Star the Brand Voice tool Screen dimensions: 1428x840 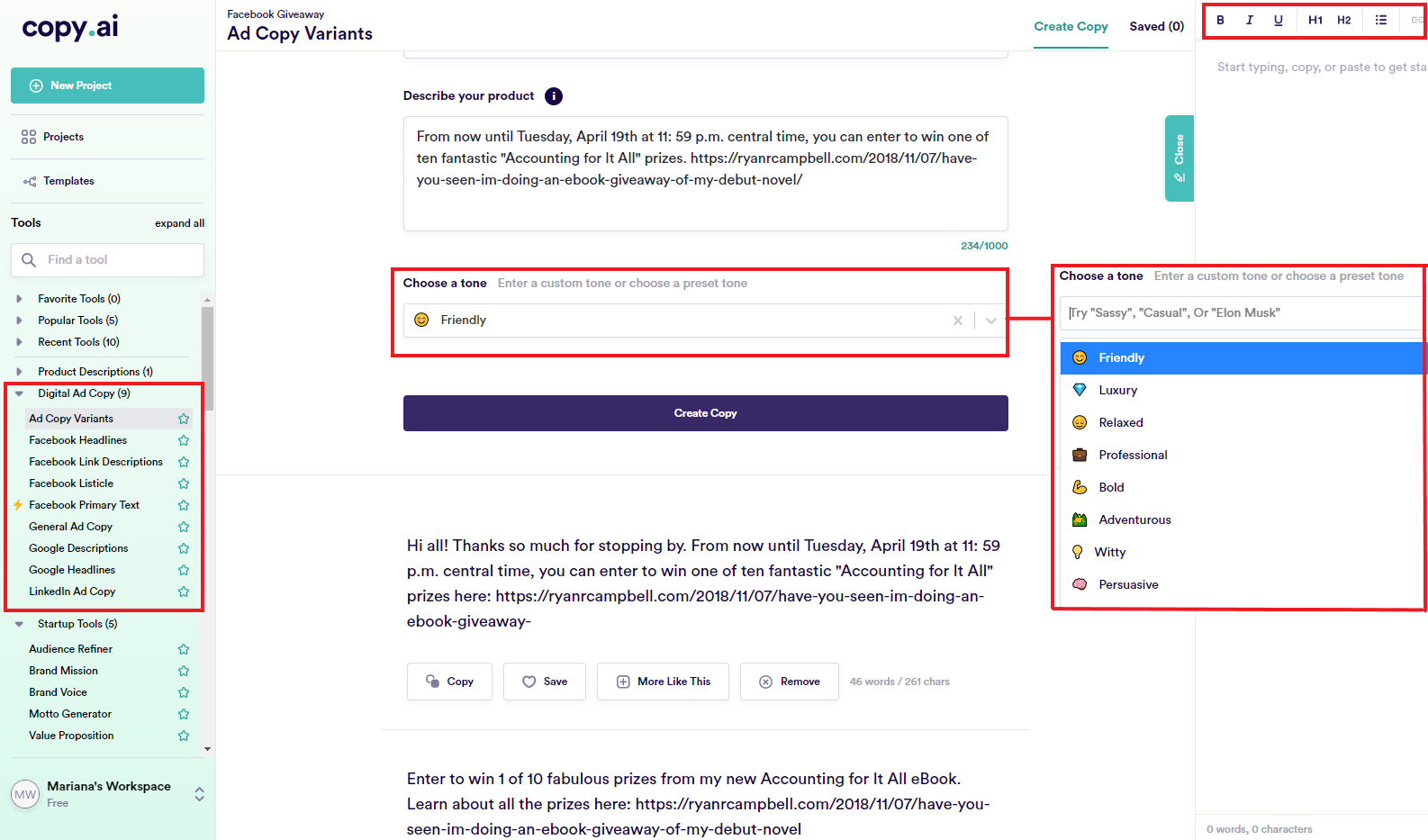184,692
